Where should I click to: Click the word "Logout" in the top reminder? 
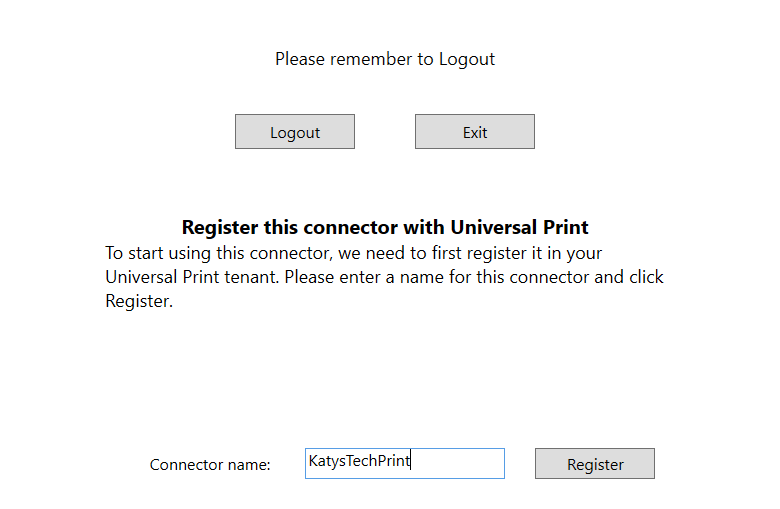point(467,59)
